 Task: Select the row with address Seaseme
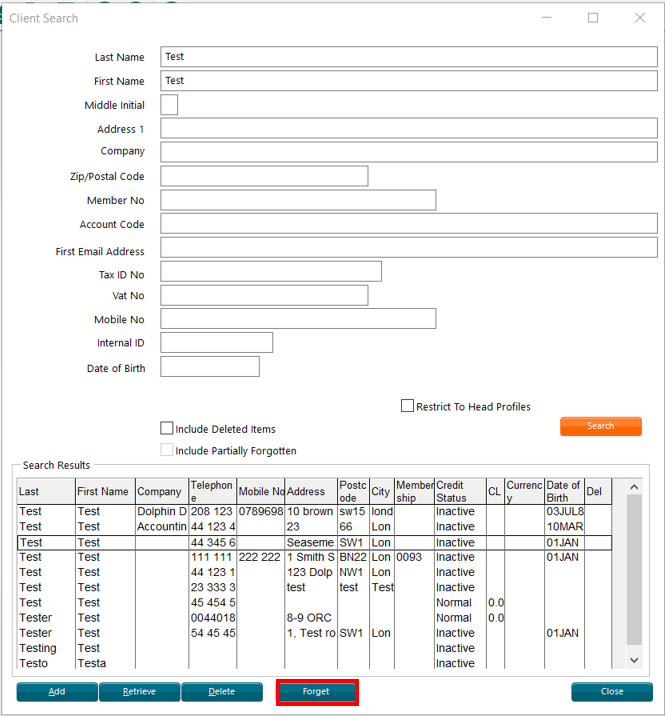click(314, 542)
